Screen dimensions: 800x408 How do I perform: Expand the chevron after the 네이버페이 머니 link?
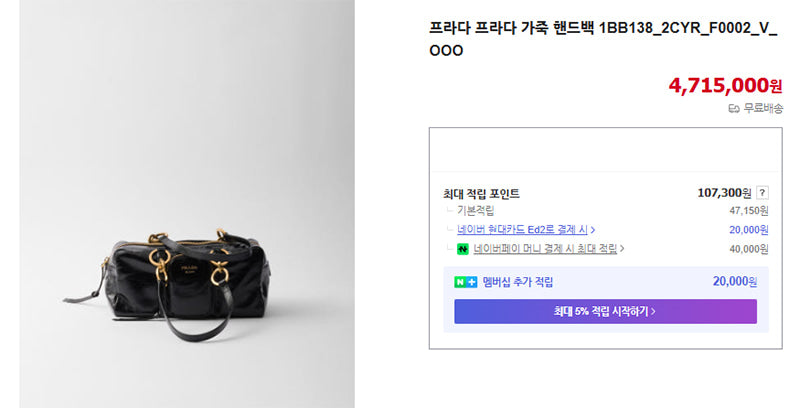(x=622, y=249)
